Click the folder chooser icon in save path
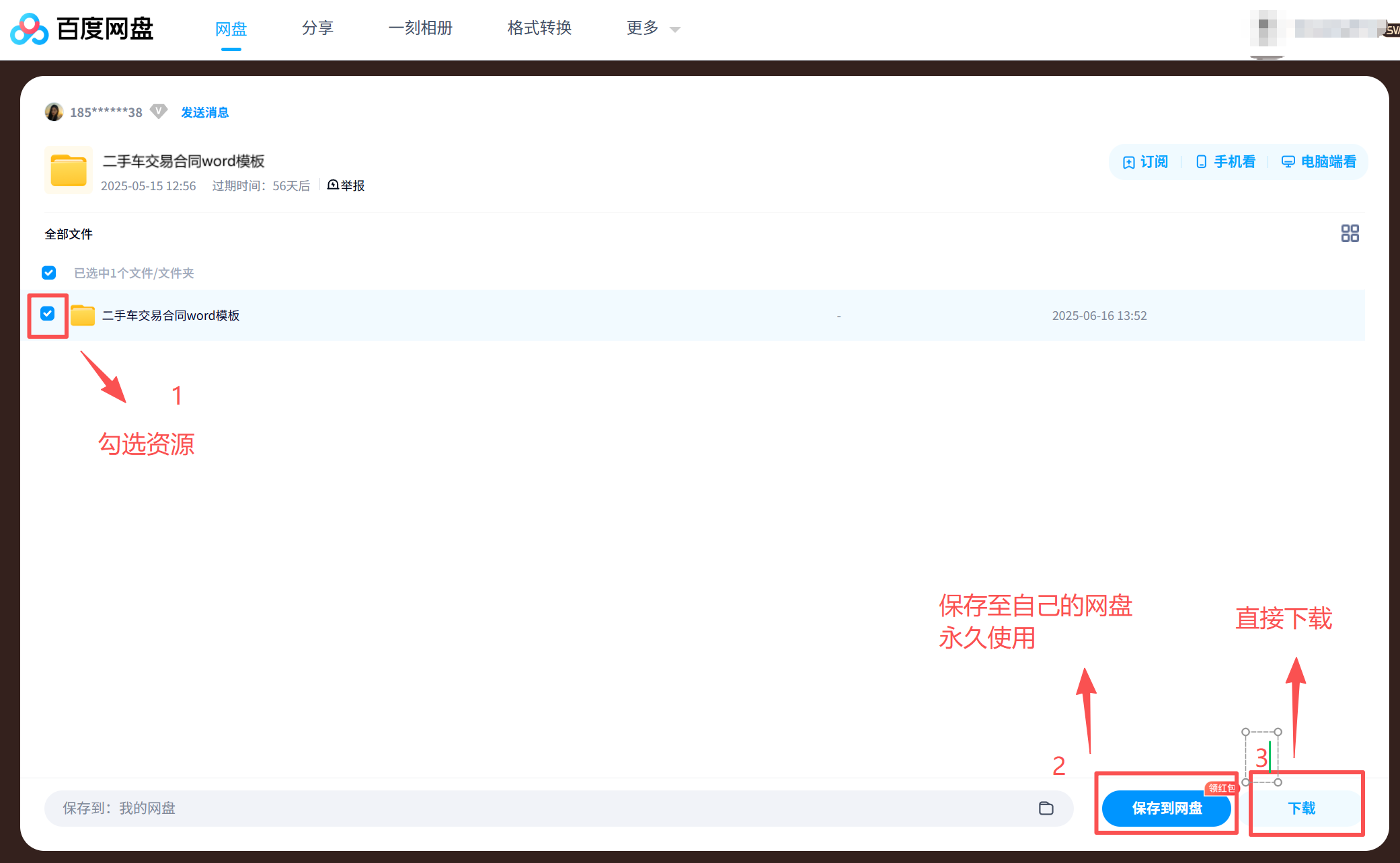Viewport: 1400px width, 863px height. (1046, 808)
